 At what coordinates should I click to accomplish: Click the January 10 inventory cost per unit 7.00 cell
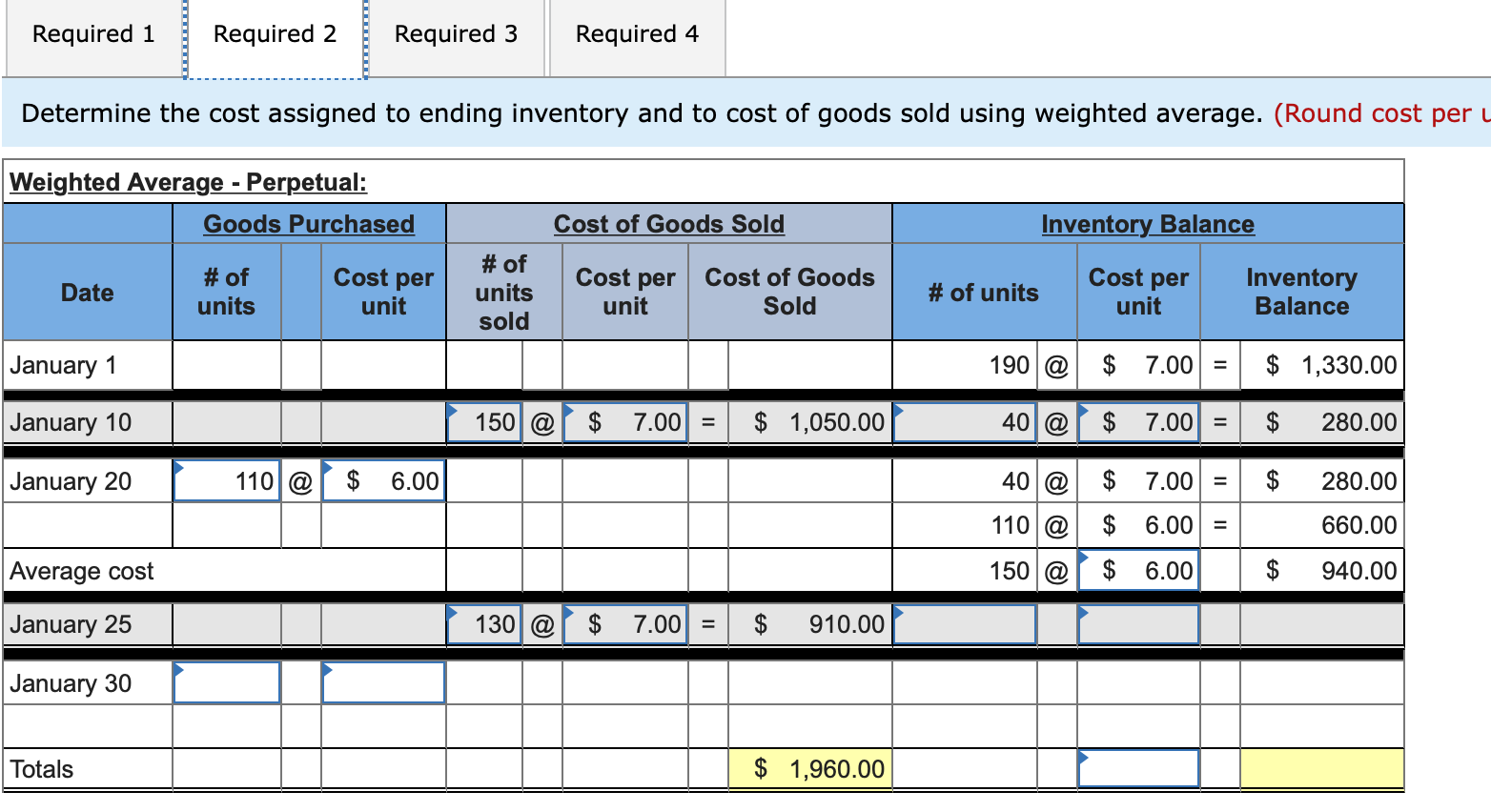click(1138, 421)
